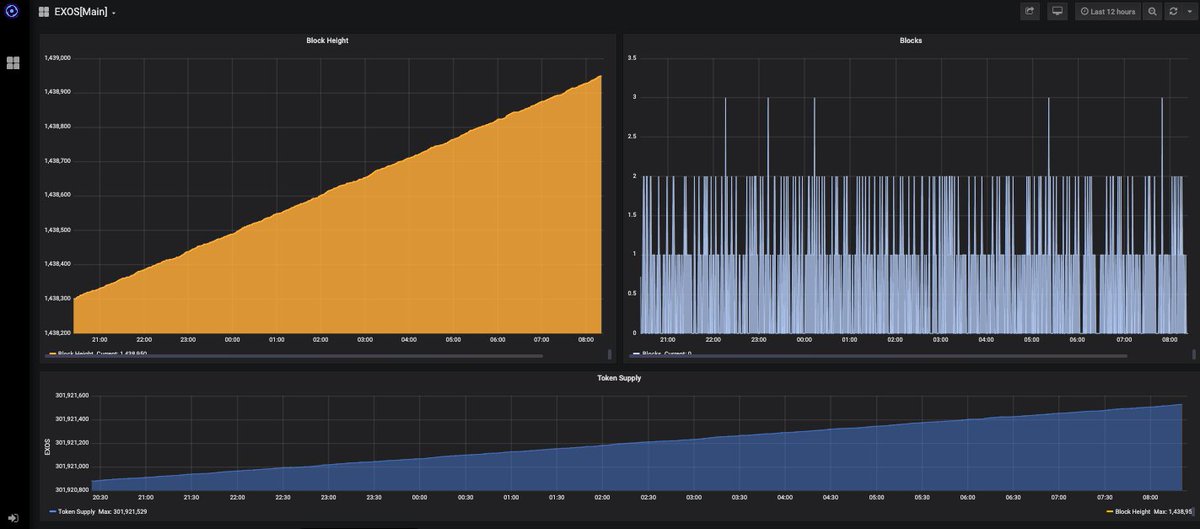Viewport: 1200px width, 529px height.
Task: Click the 20:30 time label in Token Supply
Action: [100, 497]
